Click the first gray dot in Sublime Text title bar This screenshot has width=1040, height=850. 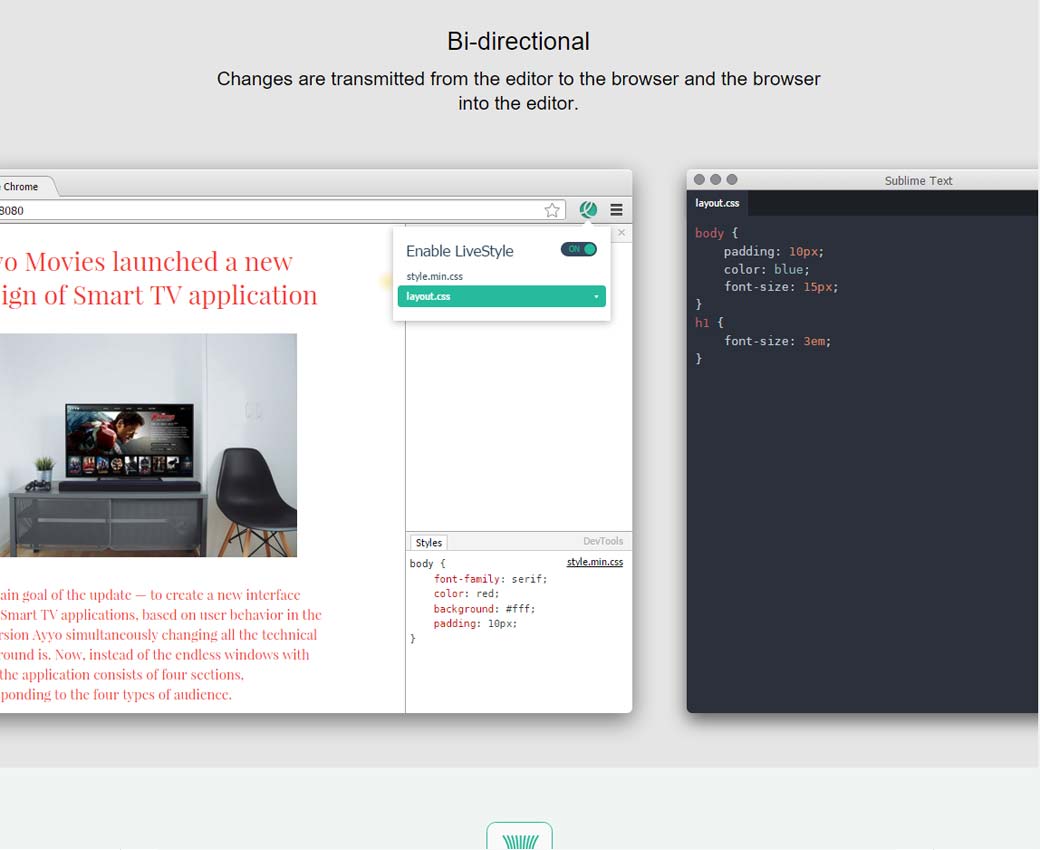tap(700, 180)
